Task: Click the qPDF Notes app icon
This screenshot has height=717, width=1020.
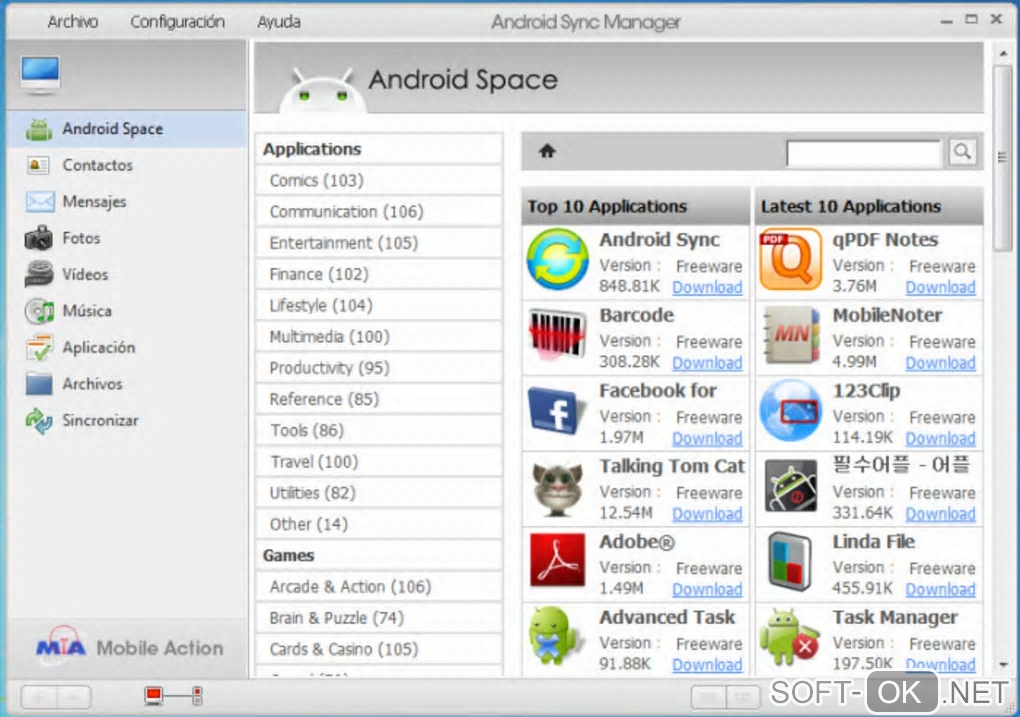Action: tap(790, 259)
